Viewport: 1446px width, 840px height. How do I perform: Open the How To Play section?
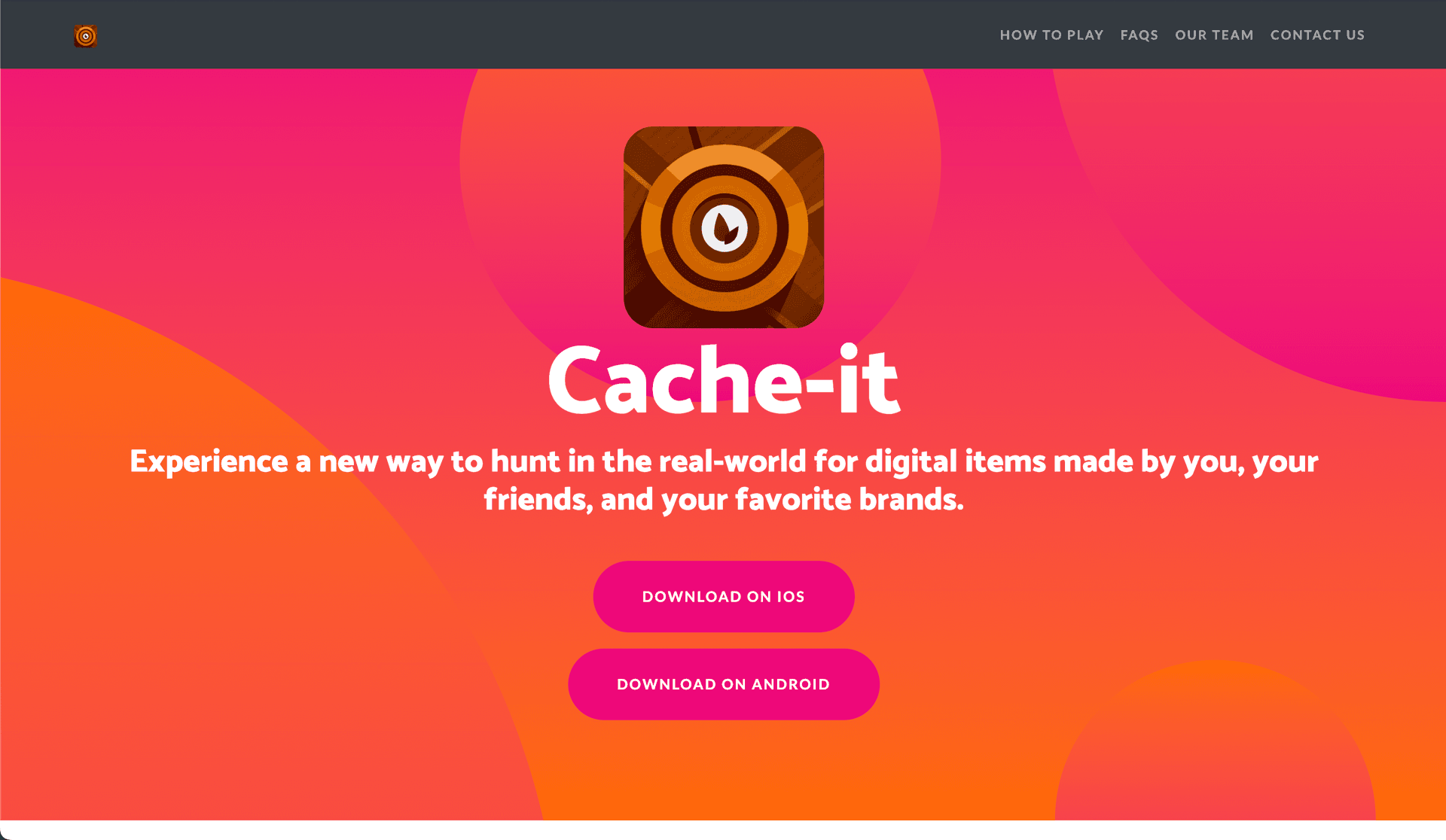1051,35
